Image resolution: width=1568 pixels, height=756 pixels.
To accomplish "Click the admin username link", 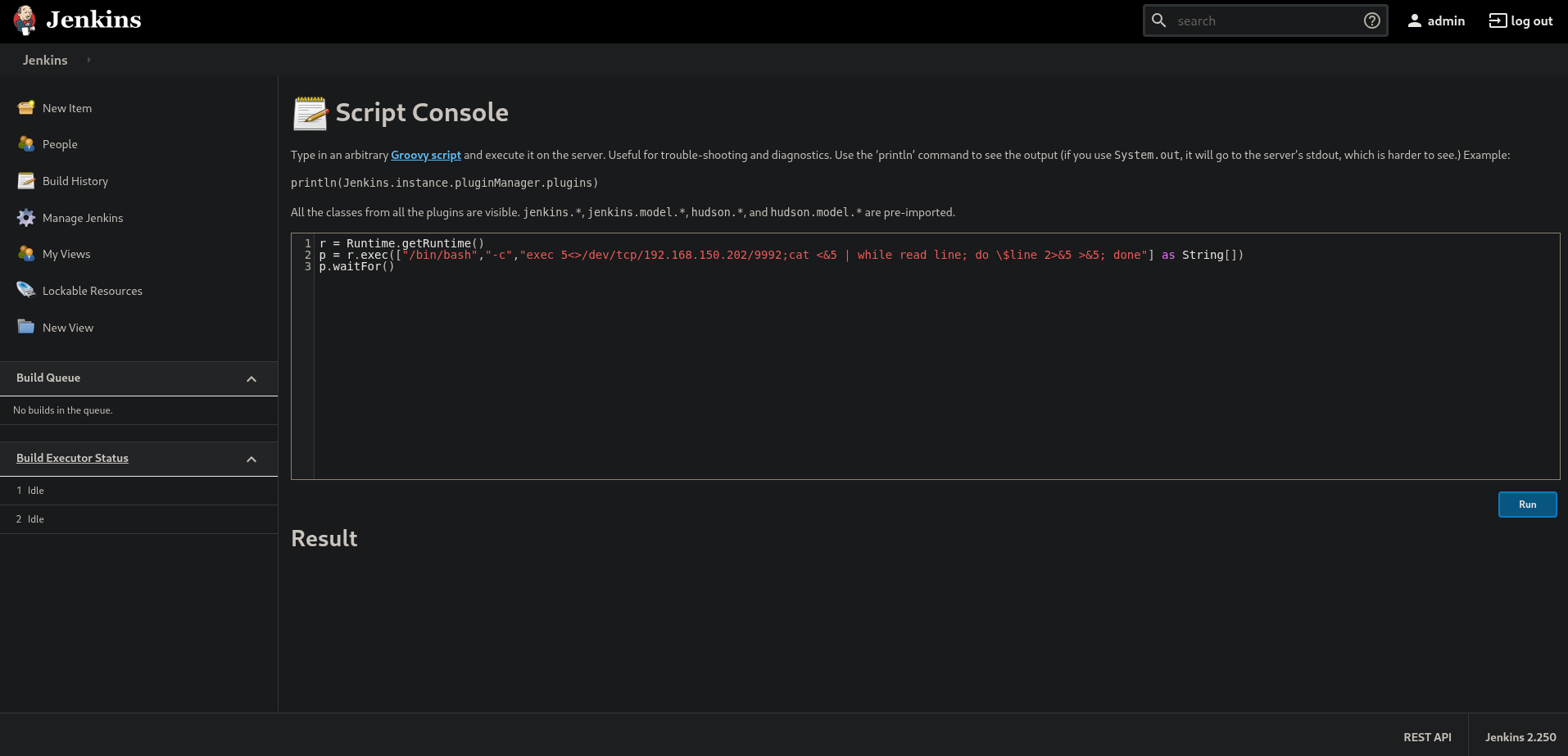I will [1446, 21].
